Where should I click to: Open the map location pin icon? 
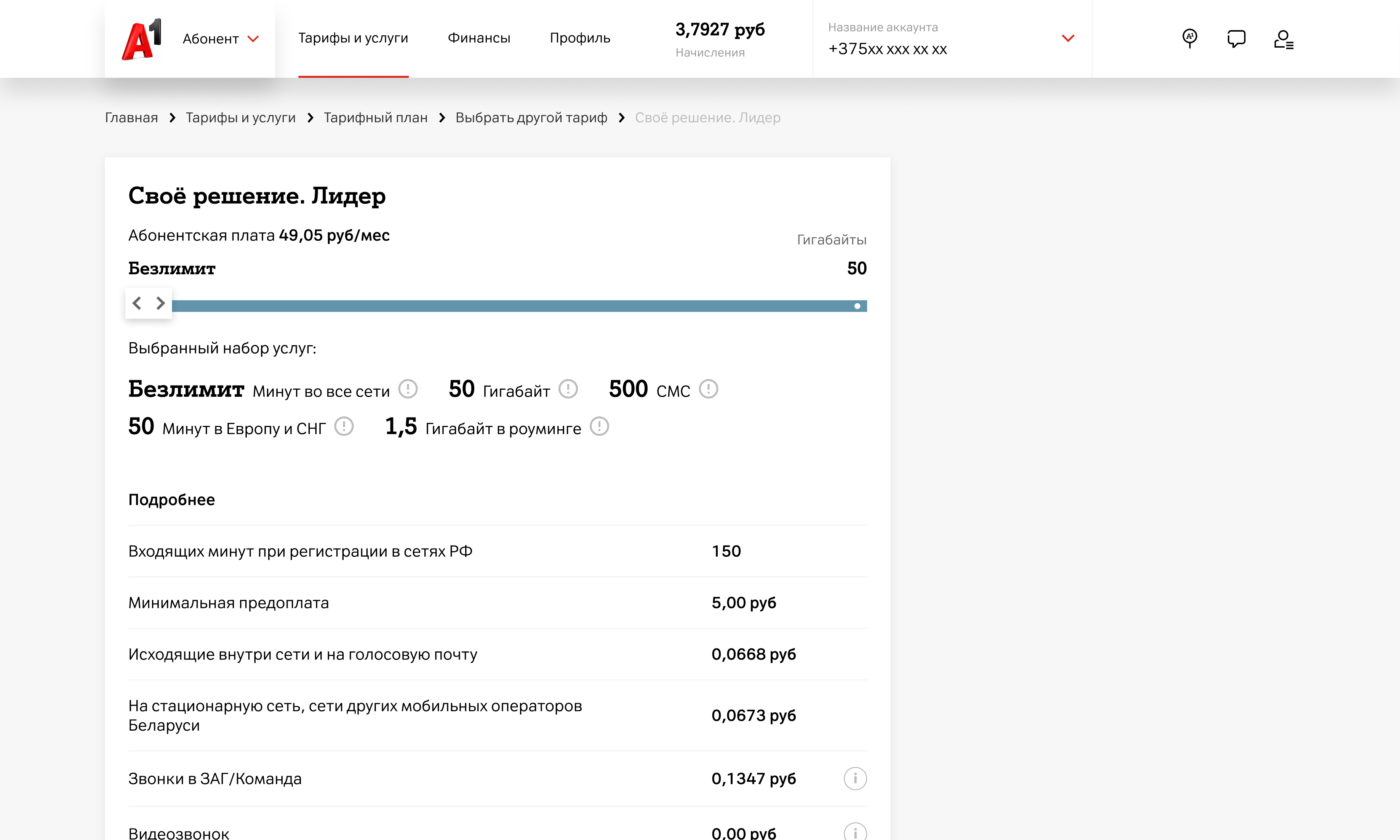tap(1189, 38)
